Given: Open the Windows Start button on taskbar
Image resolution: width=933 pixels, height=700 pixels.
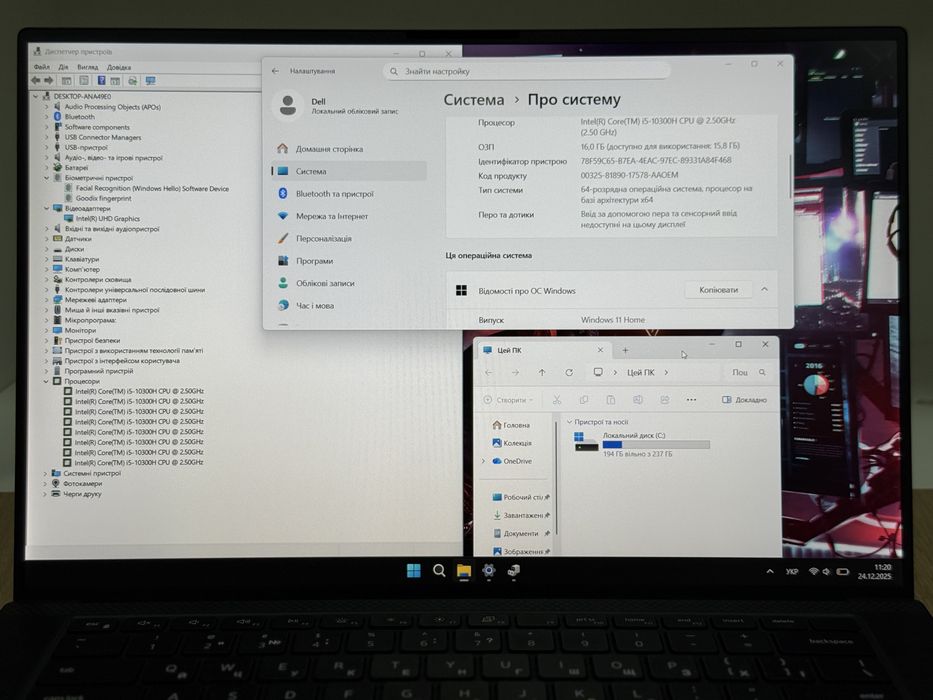Looking at the screenshot, I should pyautogui.click(x=414, y=571).
